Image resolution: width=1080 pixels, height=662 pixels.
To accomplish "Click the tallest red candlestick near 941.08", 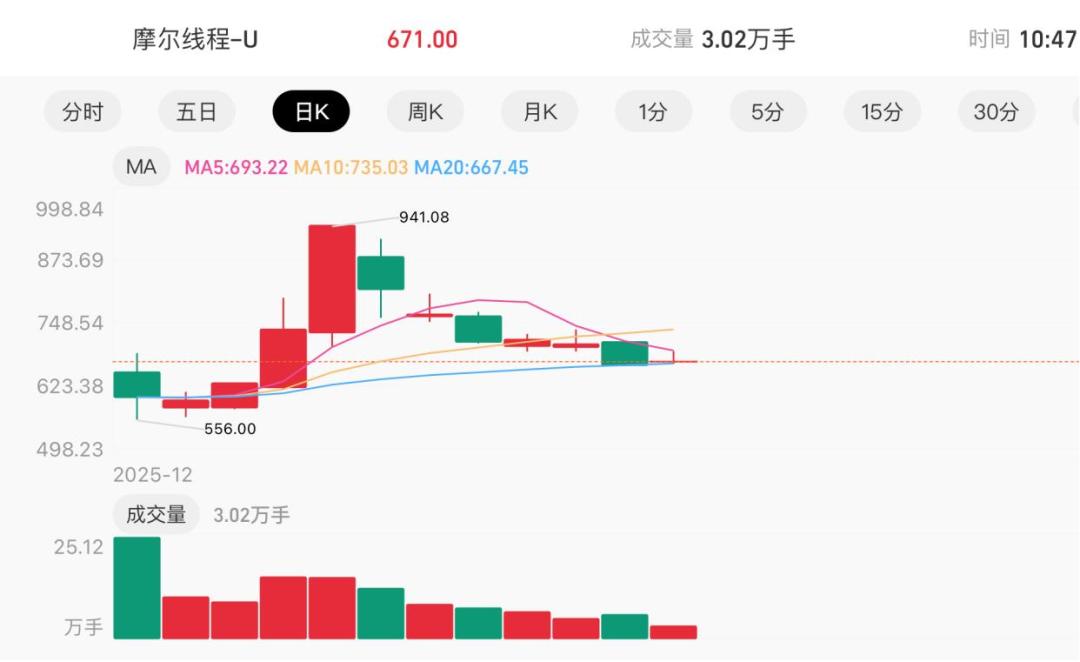I will [x=332, y=279].
